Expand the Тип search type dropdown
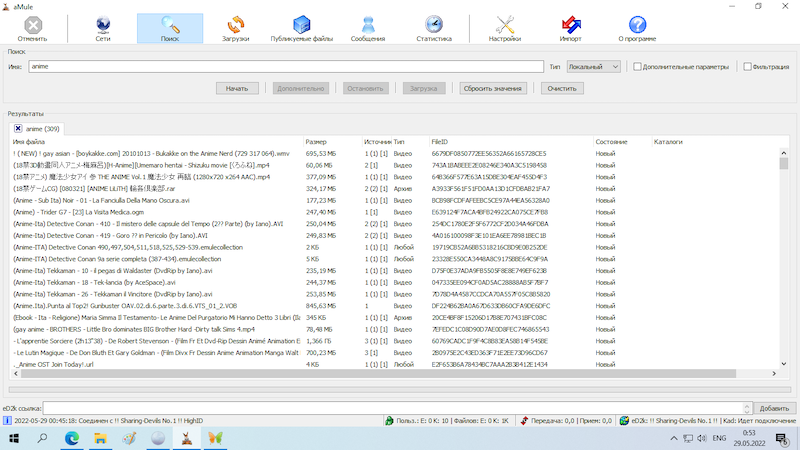The image size is (800, 450). tap(593, 67)
